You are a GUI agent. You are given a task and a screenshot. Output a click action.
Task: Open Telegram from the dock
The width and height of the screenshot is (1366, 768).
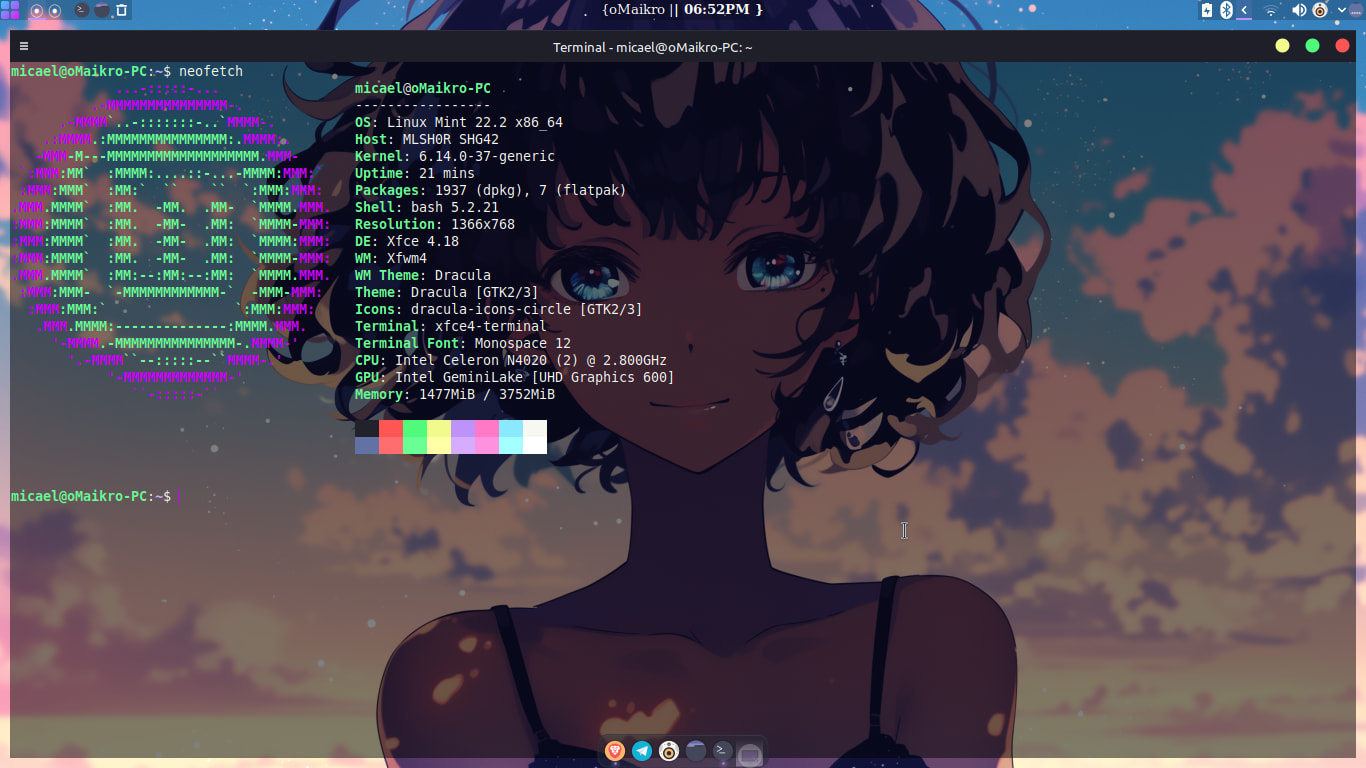coord(642,751)
